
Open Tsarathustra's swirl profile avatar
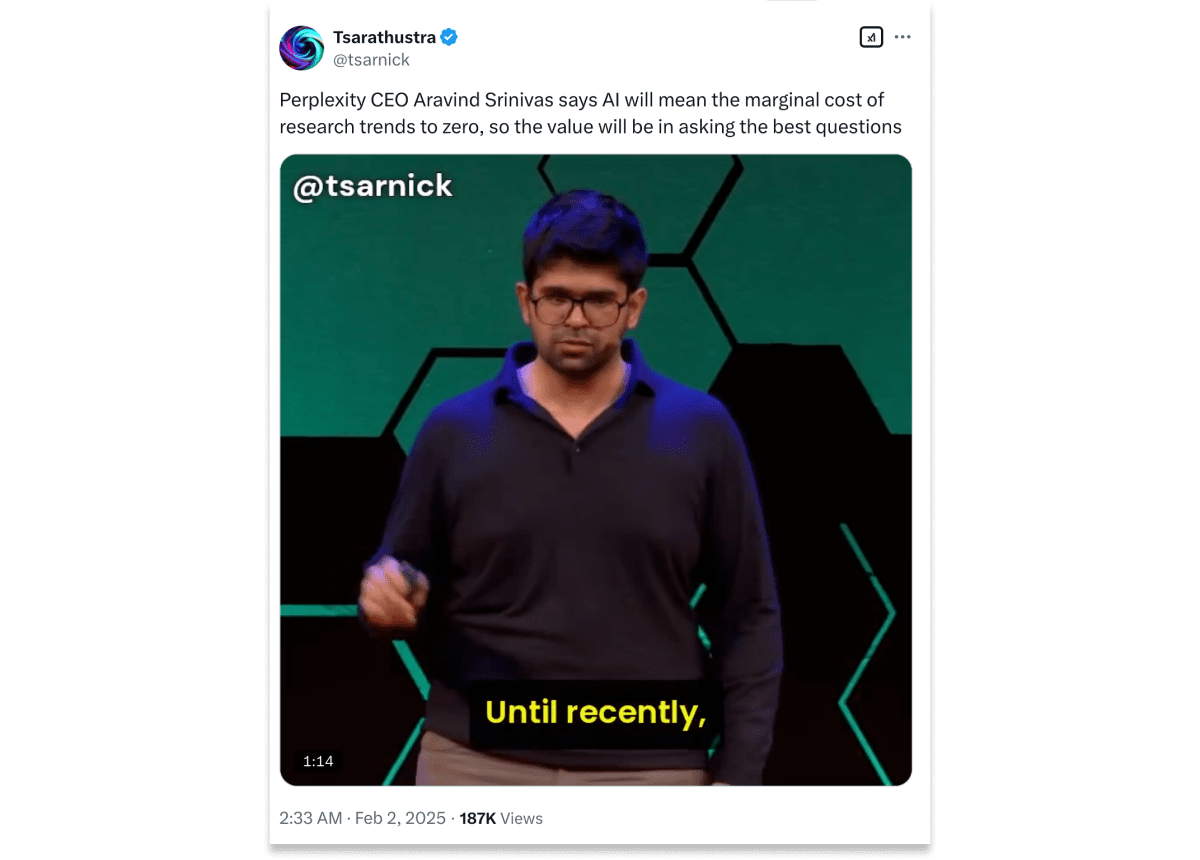click(301, 48)
